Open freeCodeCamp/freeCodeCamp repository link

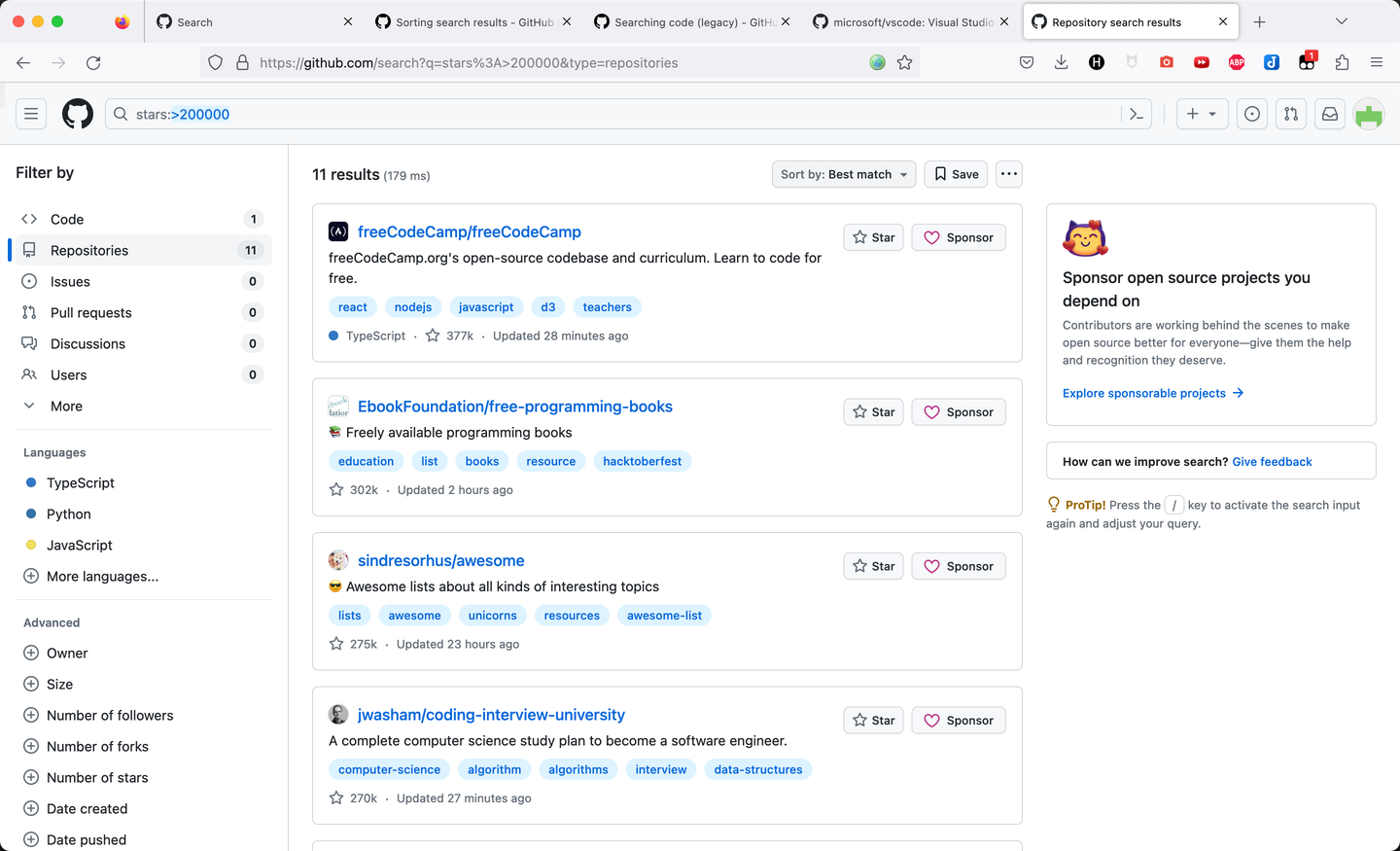point(470,231)
